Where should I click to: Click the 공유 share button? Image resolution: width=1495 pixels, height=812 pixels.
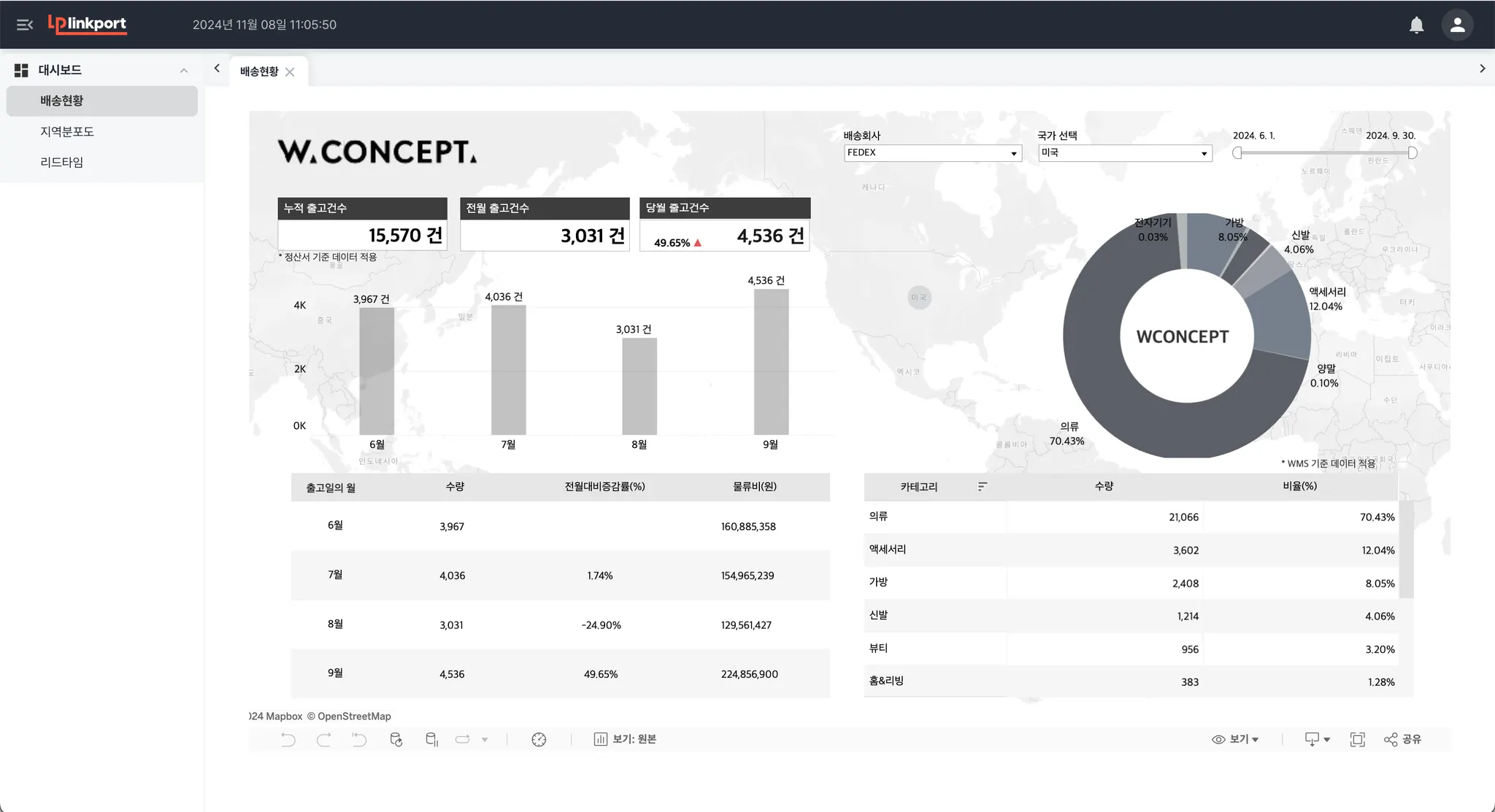click(1402, 739)
